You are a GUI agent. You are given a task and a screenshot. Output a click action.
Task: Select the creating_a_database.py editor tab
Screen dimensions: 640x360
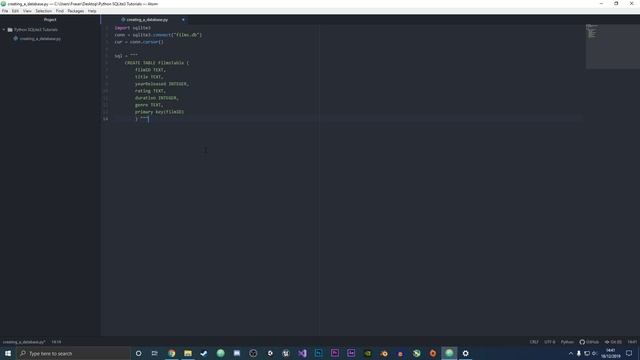[x=145, y=20]
